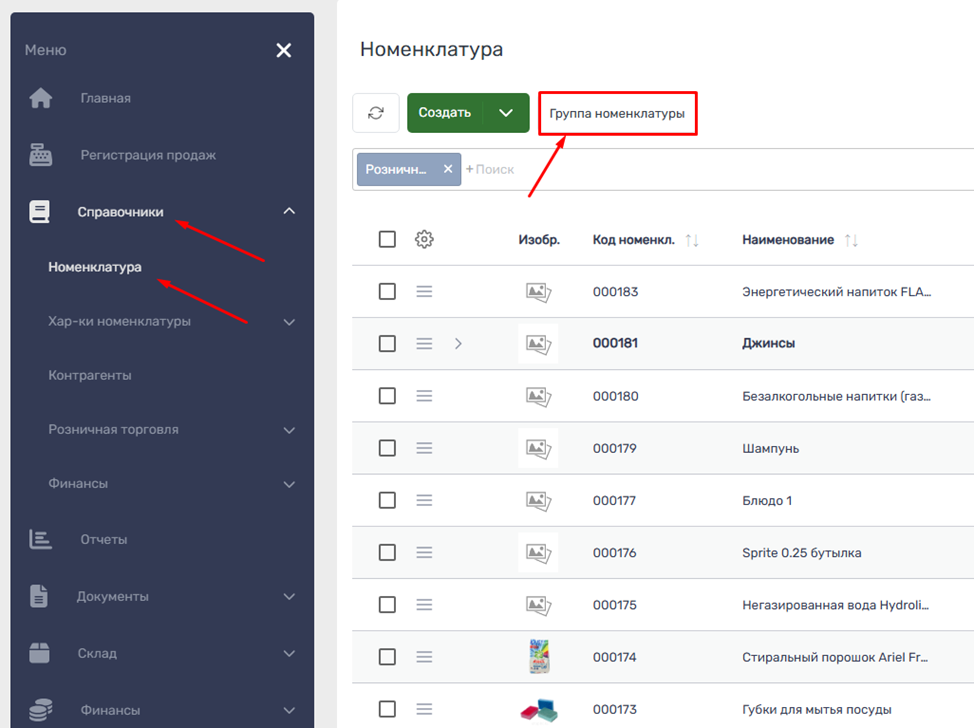Click the Склад box icon in sidebar
Screen dimensions: 974x728
pyautogui.click(x=40, y=653)
